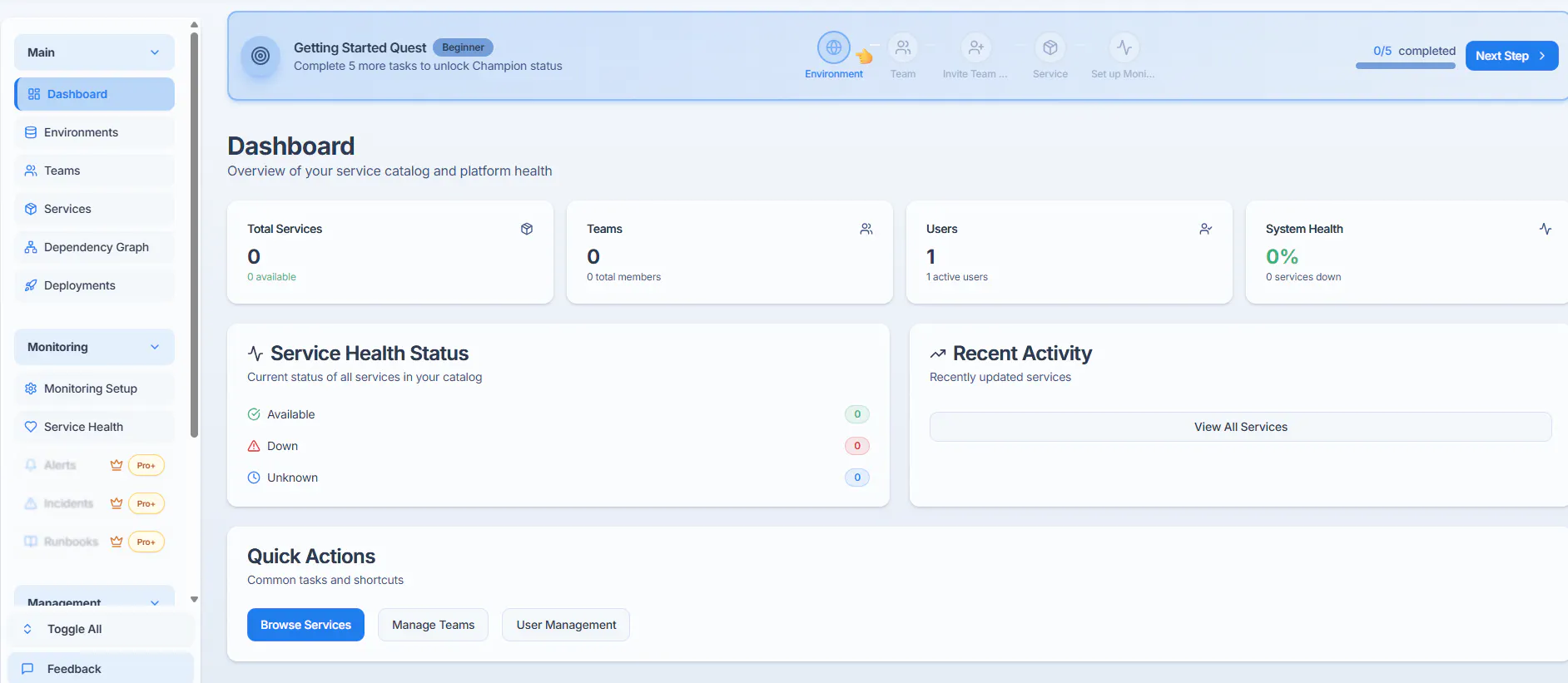
Task: Open the Dependency Graph page
Action: [x=94, y=247]
